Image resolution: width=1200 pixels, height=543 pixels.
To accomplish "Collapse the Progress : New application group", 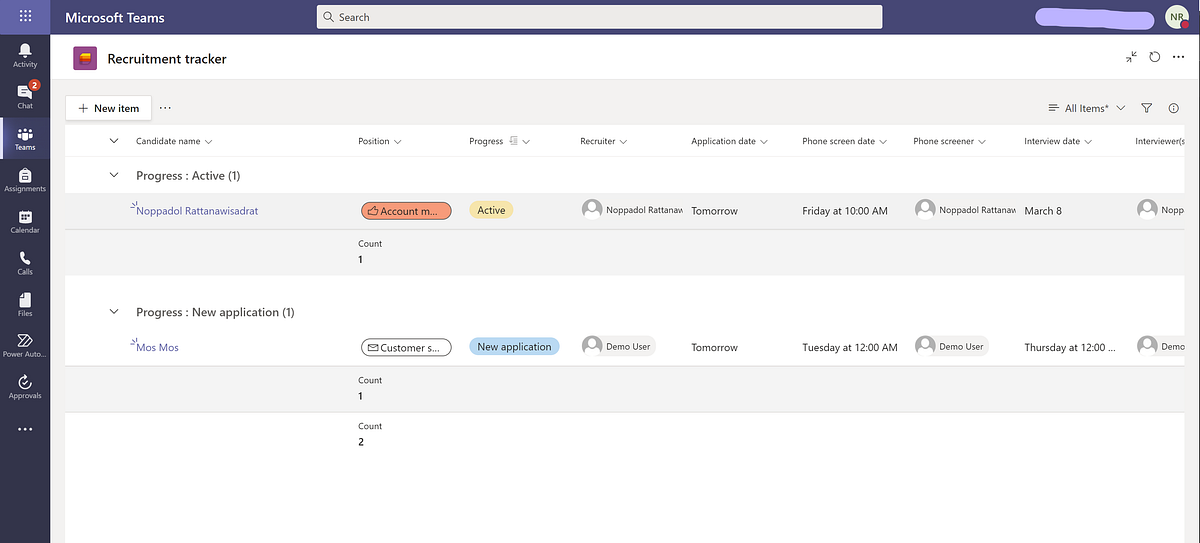I will 113,312.
